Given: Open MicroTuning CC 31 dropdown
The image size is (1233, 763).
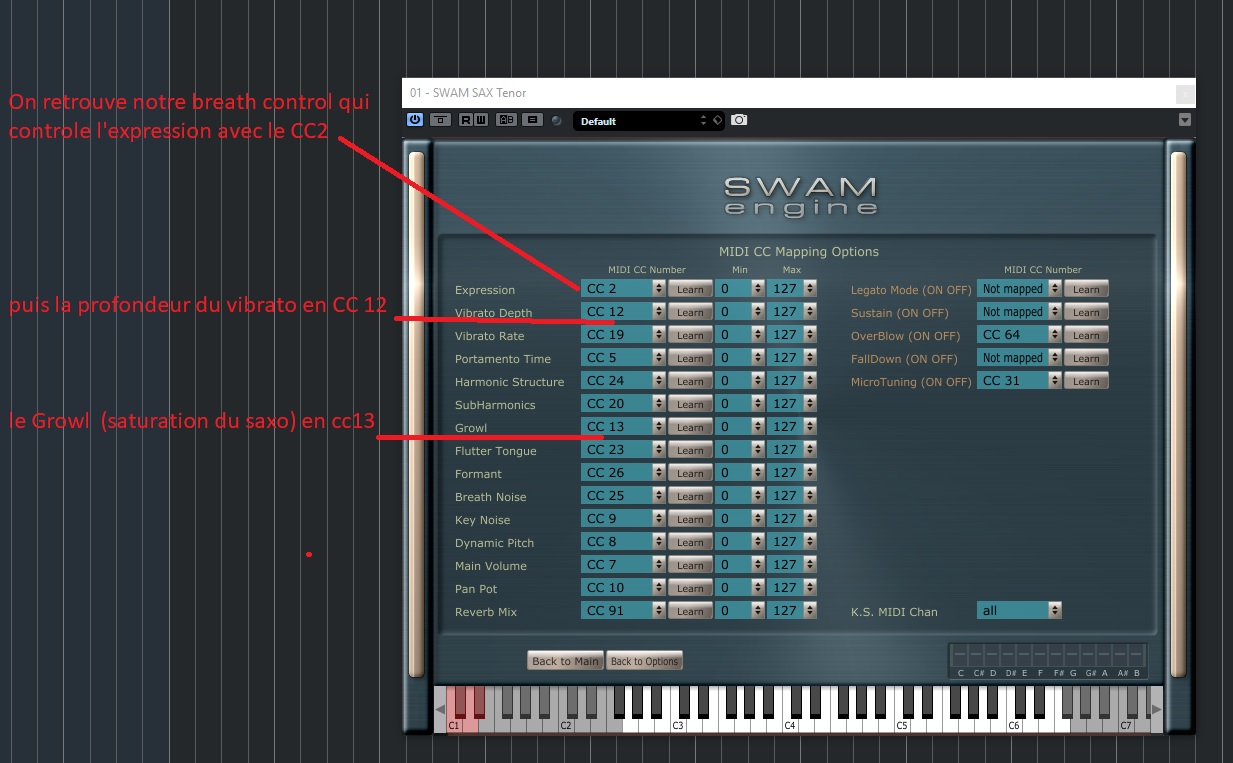Looking at the screenshot, I should (1019, 381).
